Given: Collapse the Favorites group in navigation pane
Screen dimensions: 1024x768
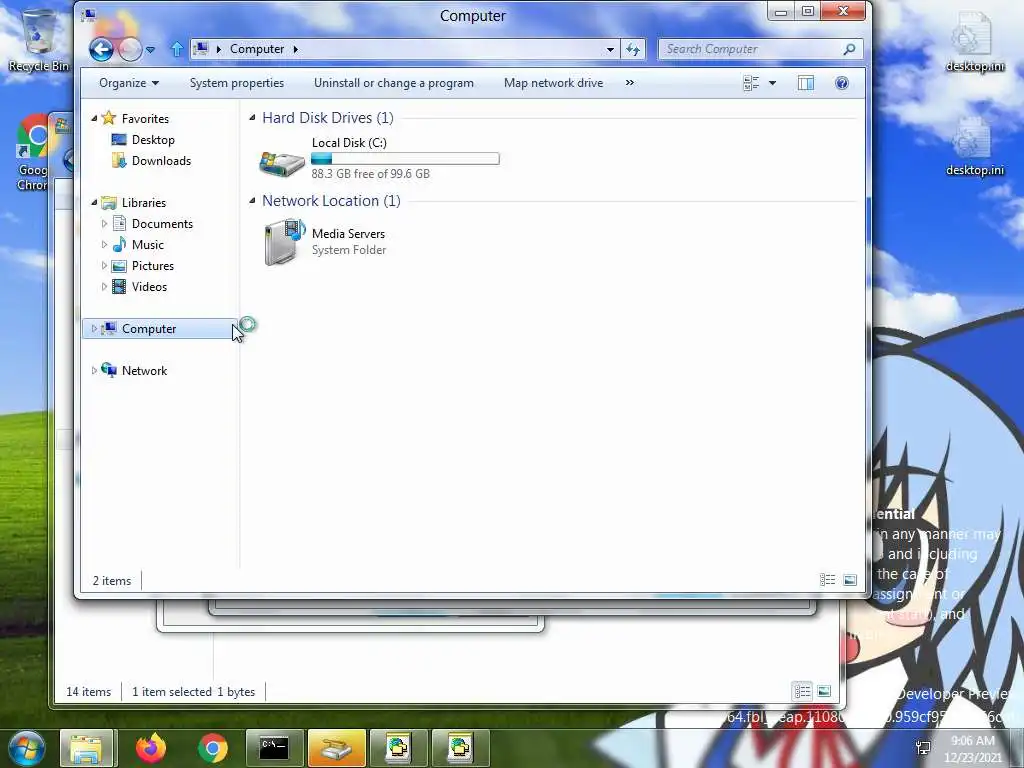Looking at the screenshot, I should pyautogui.click(x=94, y=118).
